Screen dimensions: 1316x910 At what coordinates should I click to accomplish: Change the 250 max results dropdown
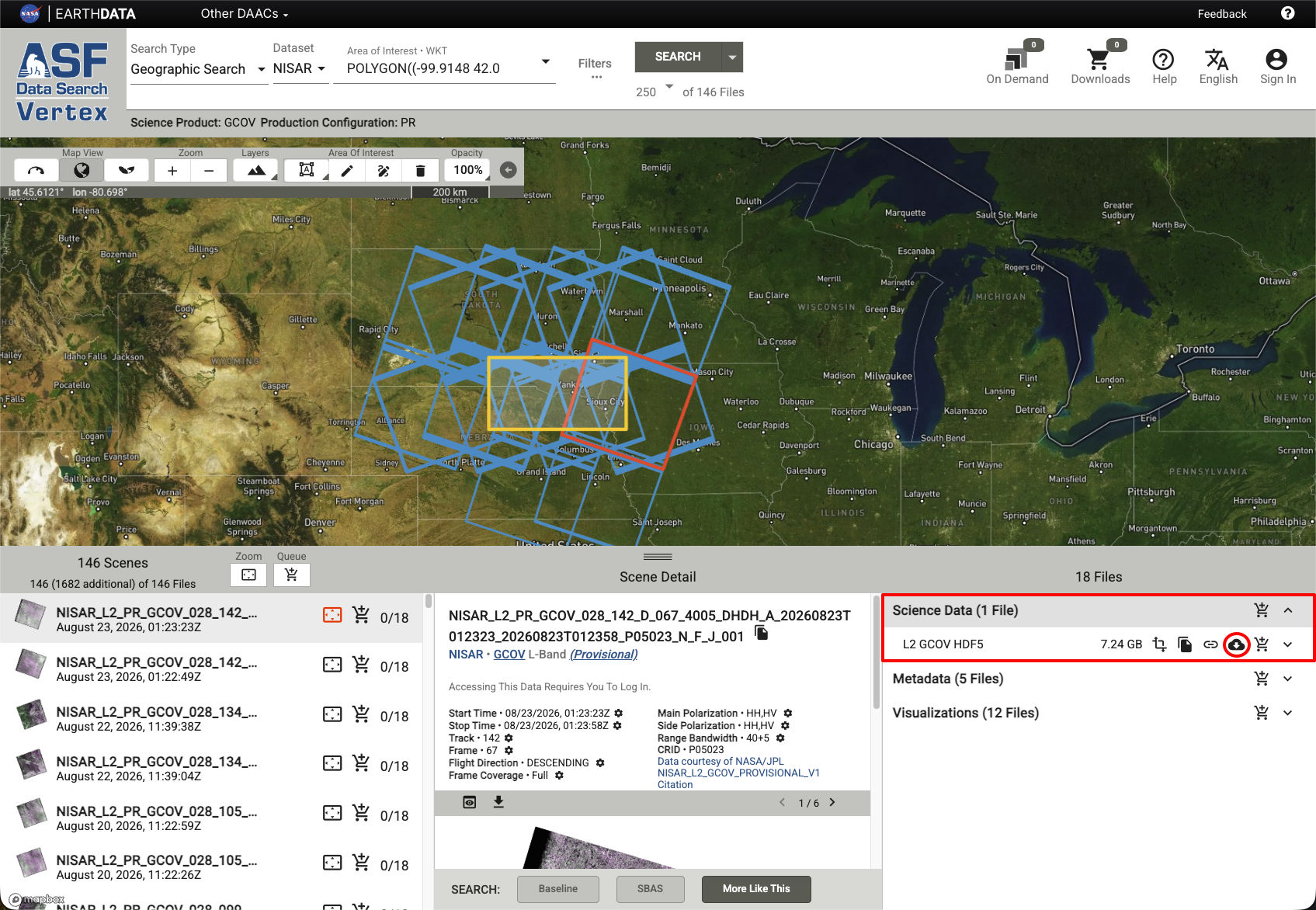(x=655, y=92)
